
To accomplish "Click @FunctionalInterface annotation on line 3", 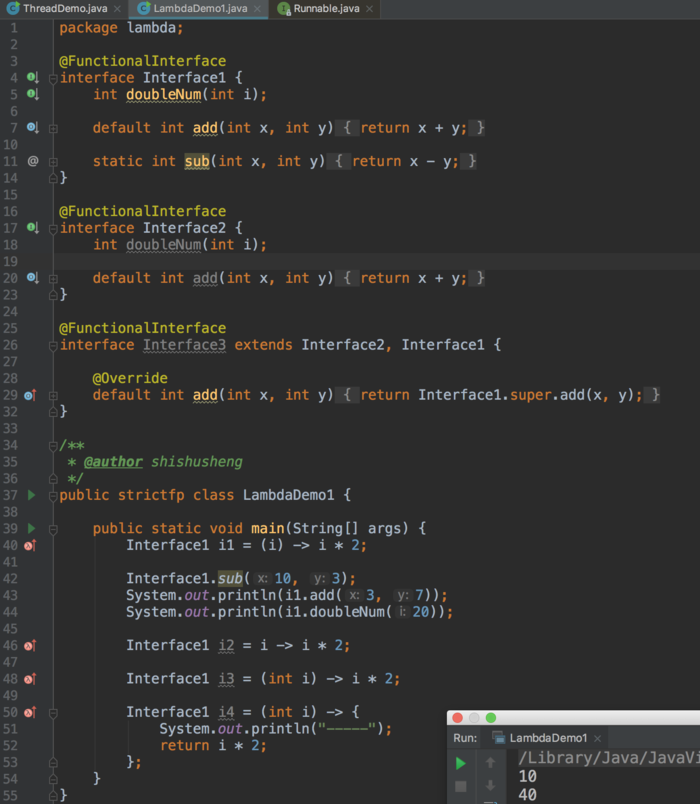I will (x=143, y=61).
